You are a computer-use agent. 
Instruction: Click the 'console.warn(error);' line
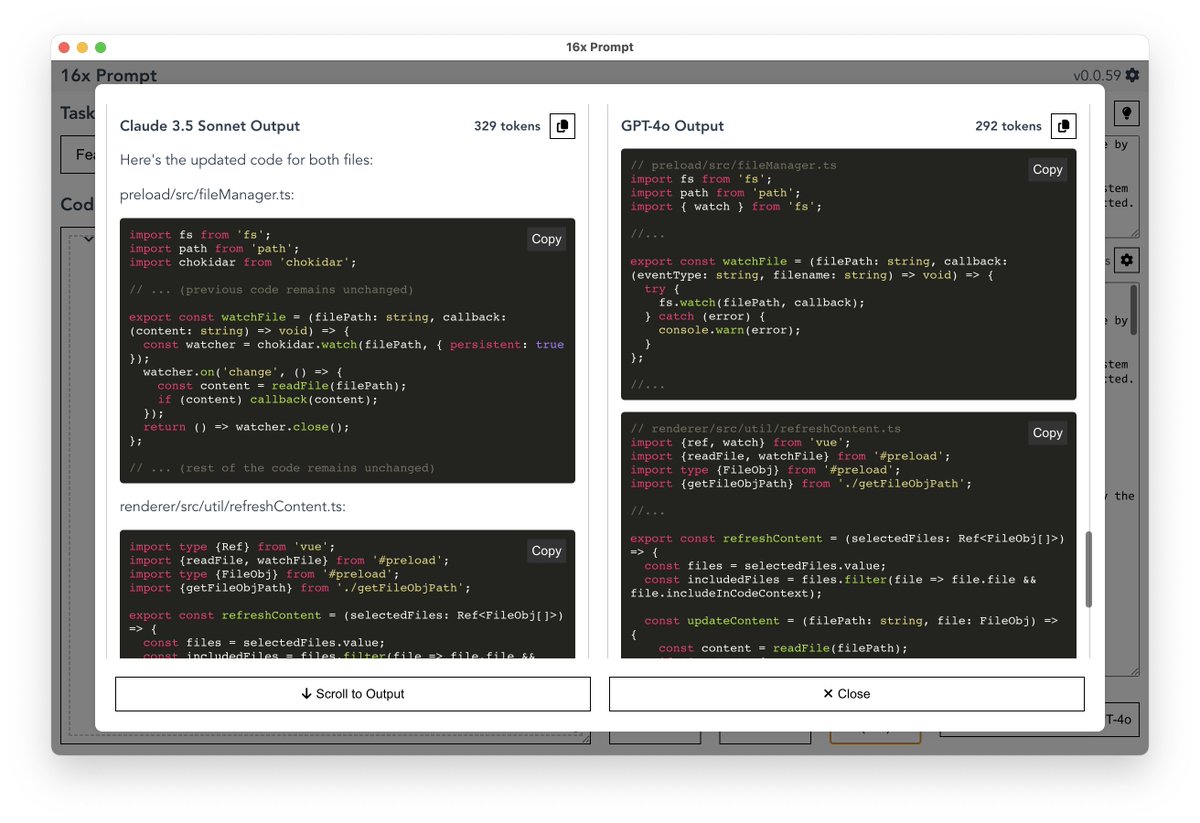[729, 330]
